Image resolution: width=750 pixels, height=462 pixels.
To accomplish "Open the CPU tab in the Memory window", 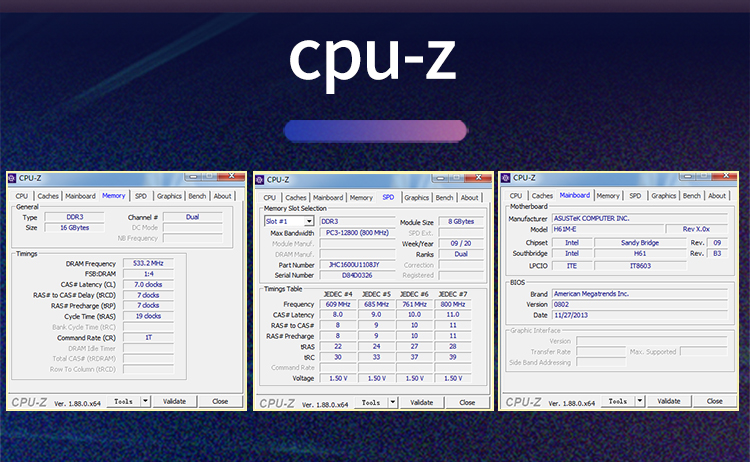I will coord(22,196).
